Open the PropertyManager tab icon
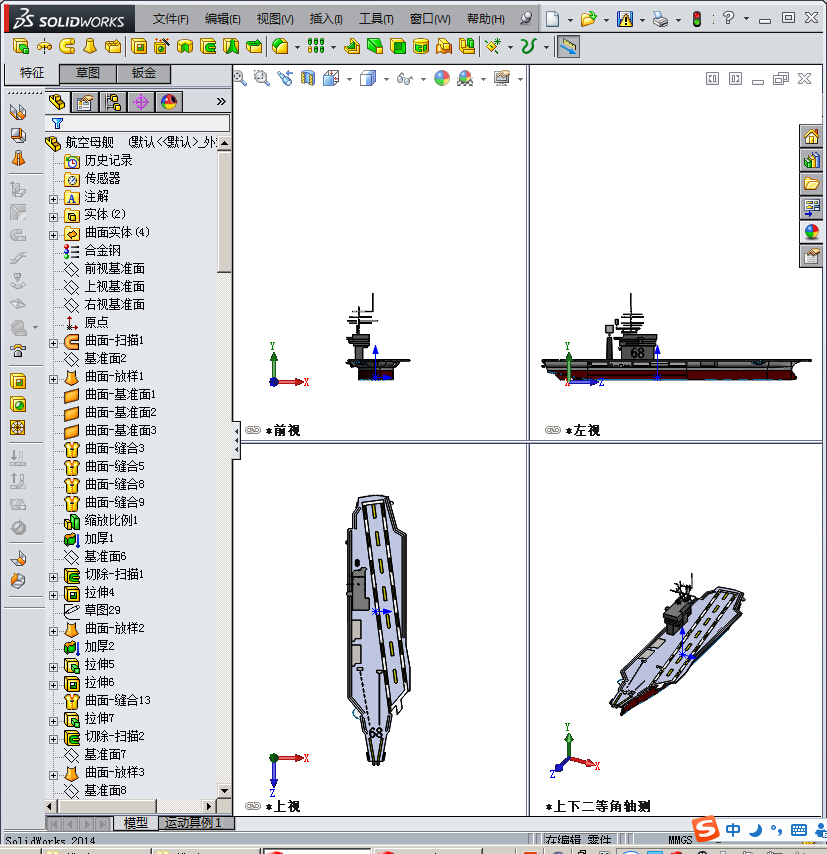827x854 pixels. [x=85, y=102]
